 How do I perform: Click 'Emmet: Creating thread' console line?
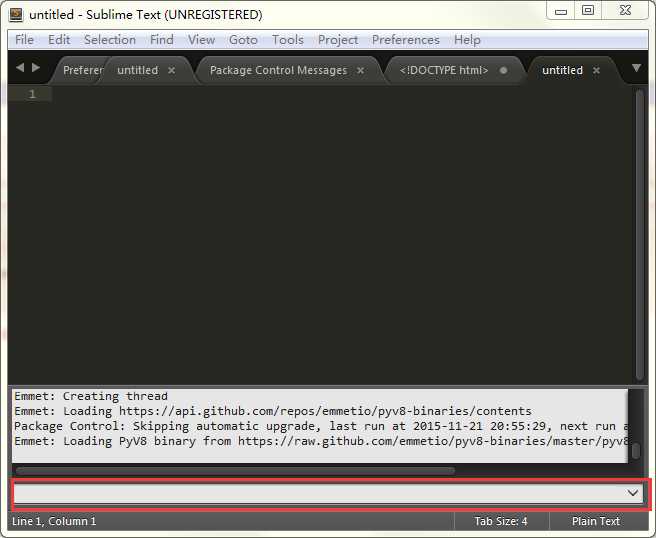(x=91, y=396)
